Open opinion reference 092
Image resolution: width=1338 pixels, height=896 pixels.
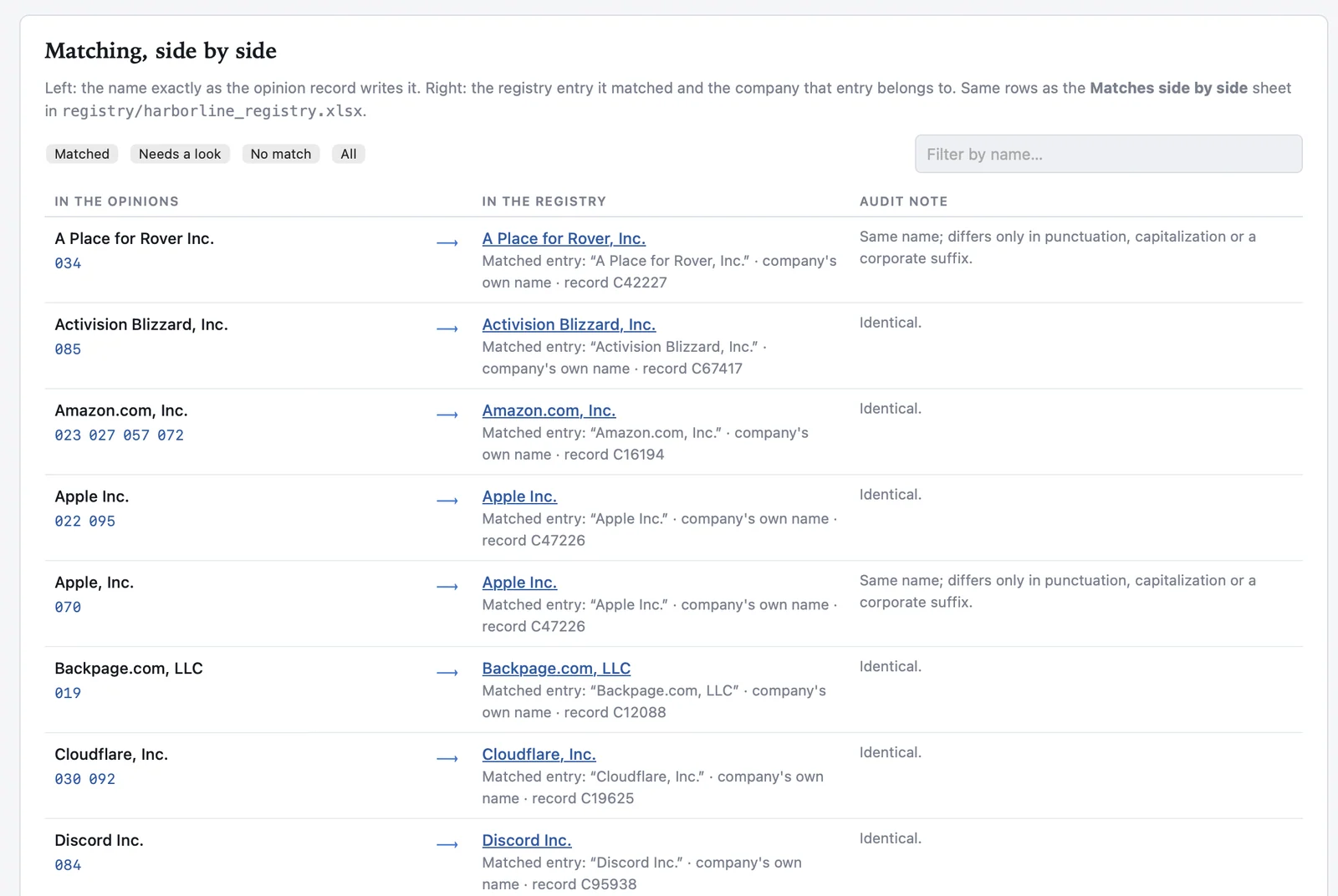point(102,779)
